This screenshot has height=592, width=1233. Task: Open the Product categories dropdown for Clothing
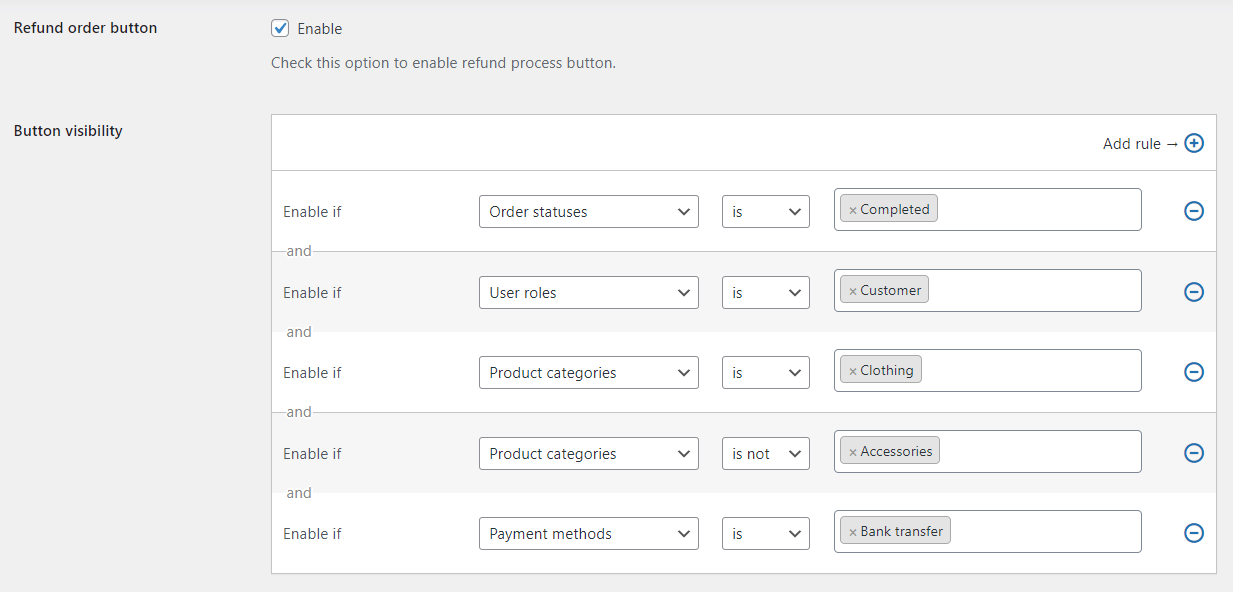pyautogui.click(x=588, y=373)
